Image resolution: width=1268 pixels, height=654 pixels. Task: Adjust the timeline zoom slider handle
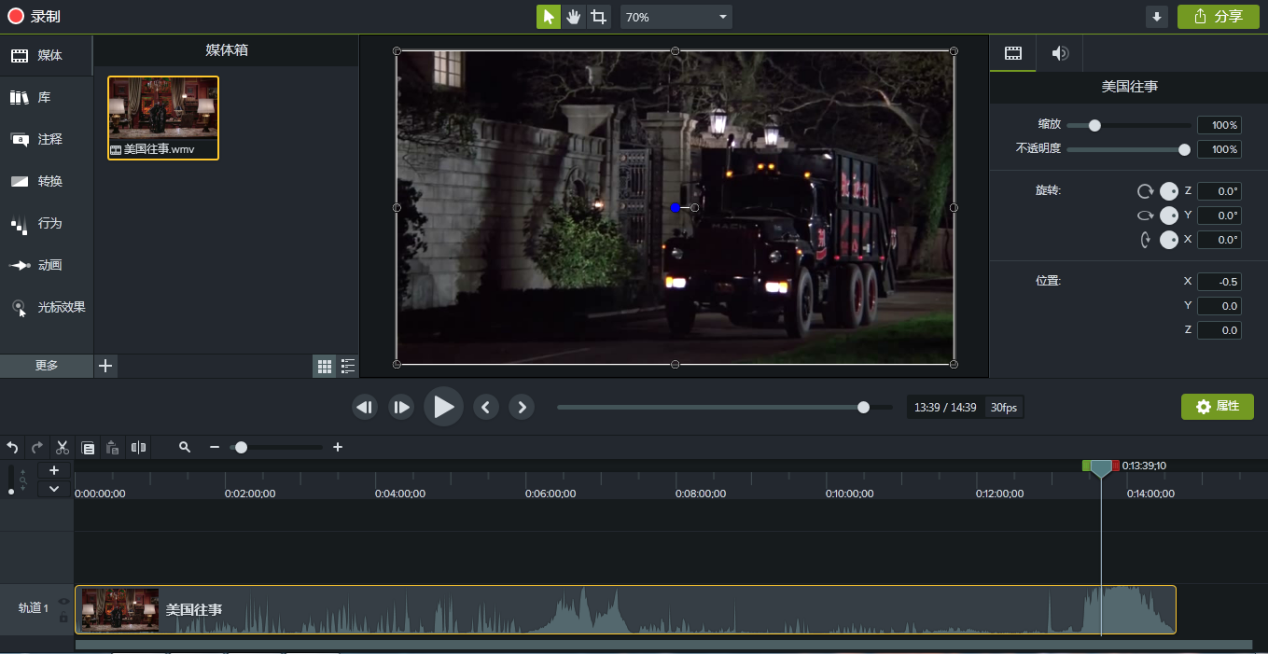click(x=241, y=447)
